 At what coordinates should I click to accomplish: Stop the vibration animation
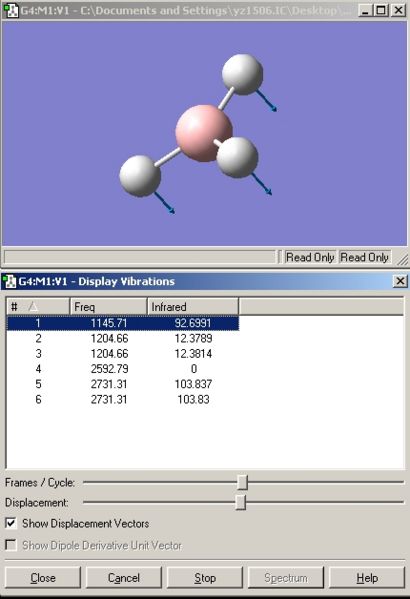205,578
